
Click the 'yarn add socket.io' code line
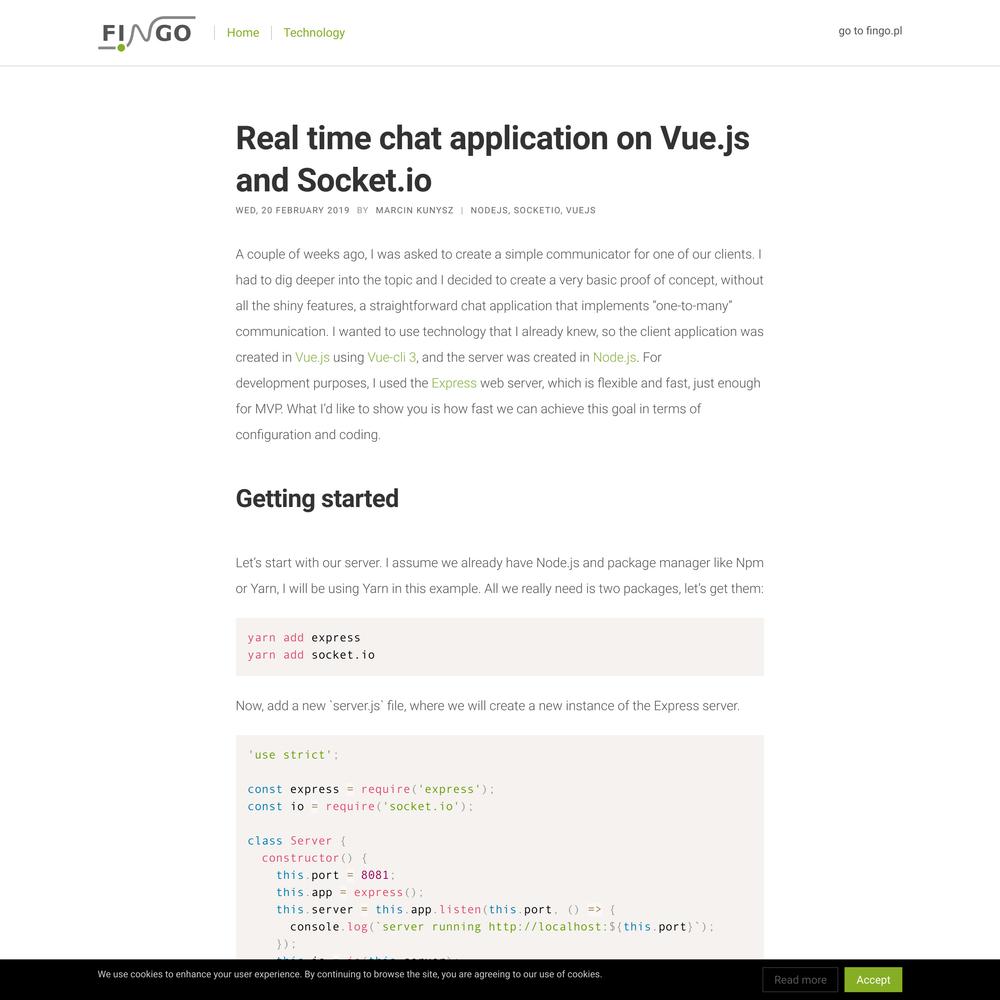pyautogui.click(x=311, y=654)
